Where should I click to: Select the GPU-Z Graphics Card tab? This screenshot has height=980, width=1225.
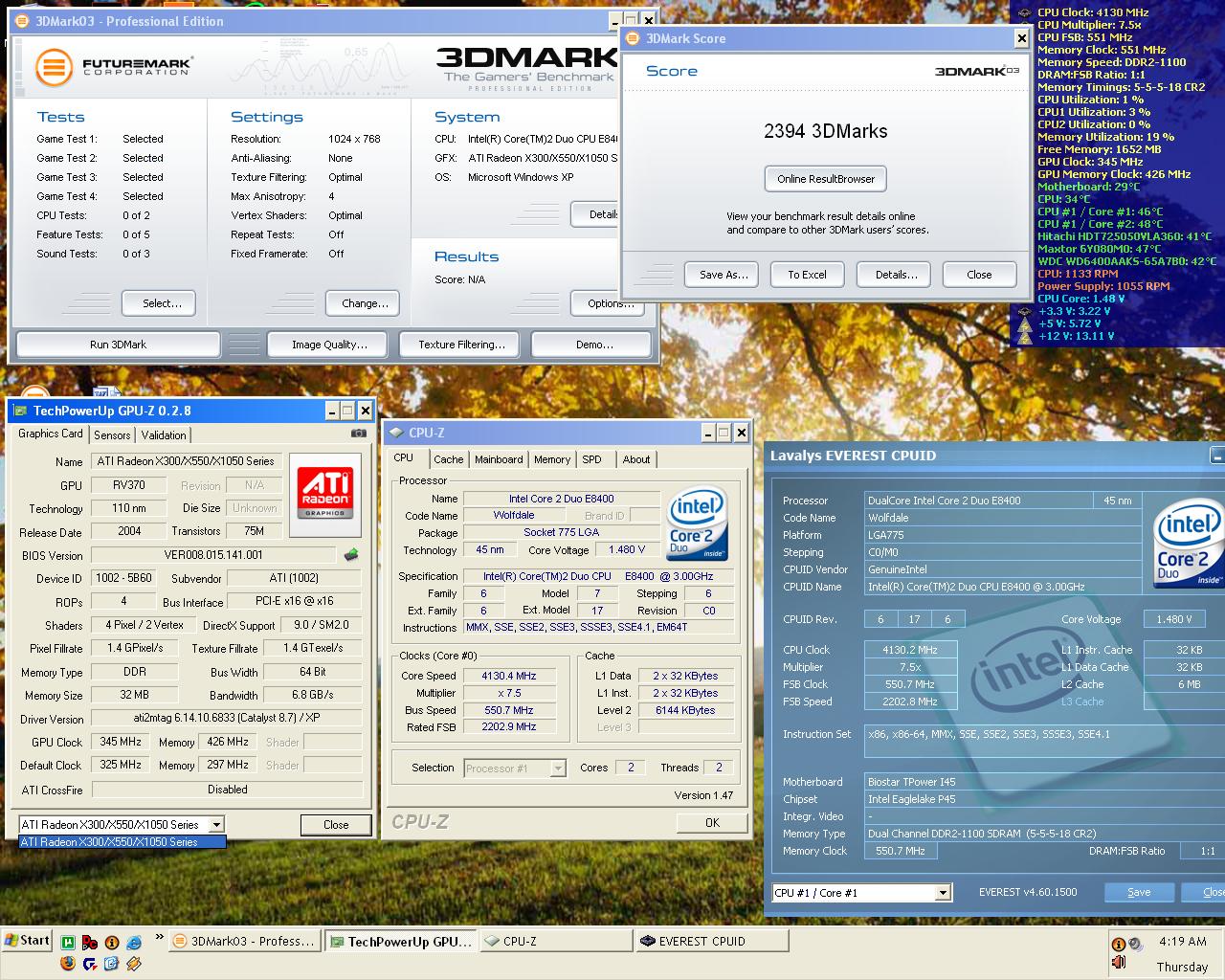(x=51, y=434)
